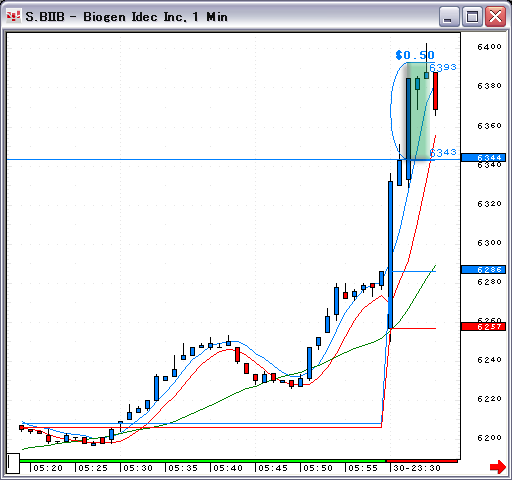Click the 05:55 time axis label

click(x=363, y=468)
